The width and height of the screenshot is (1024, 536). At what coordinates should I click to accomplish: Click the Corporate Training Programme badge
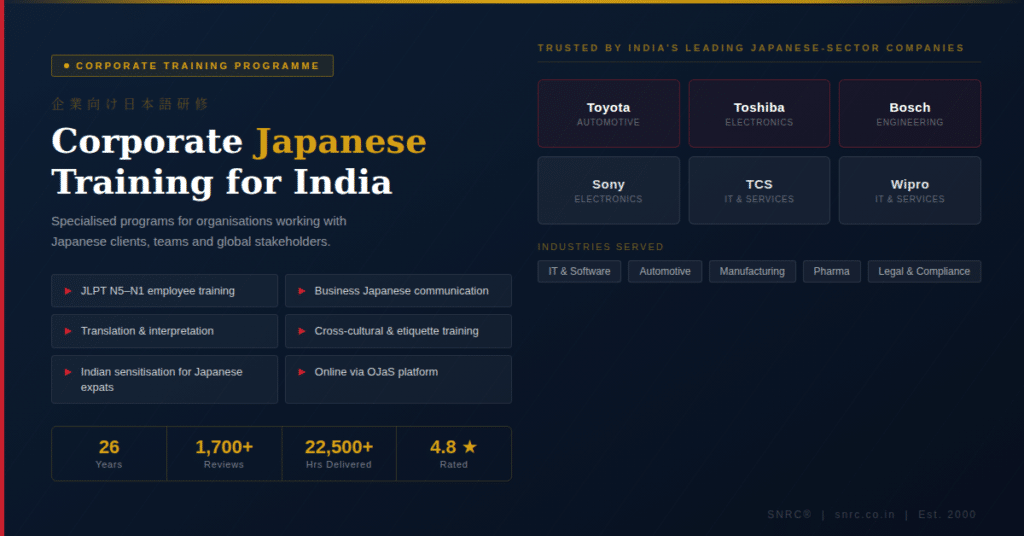[192, 66]
